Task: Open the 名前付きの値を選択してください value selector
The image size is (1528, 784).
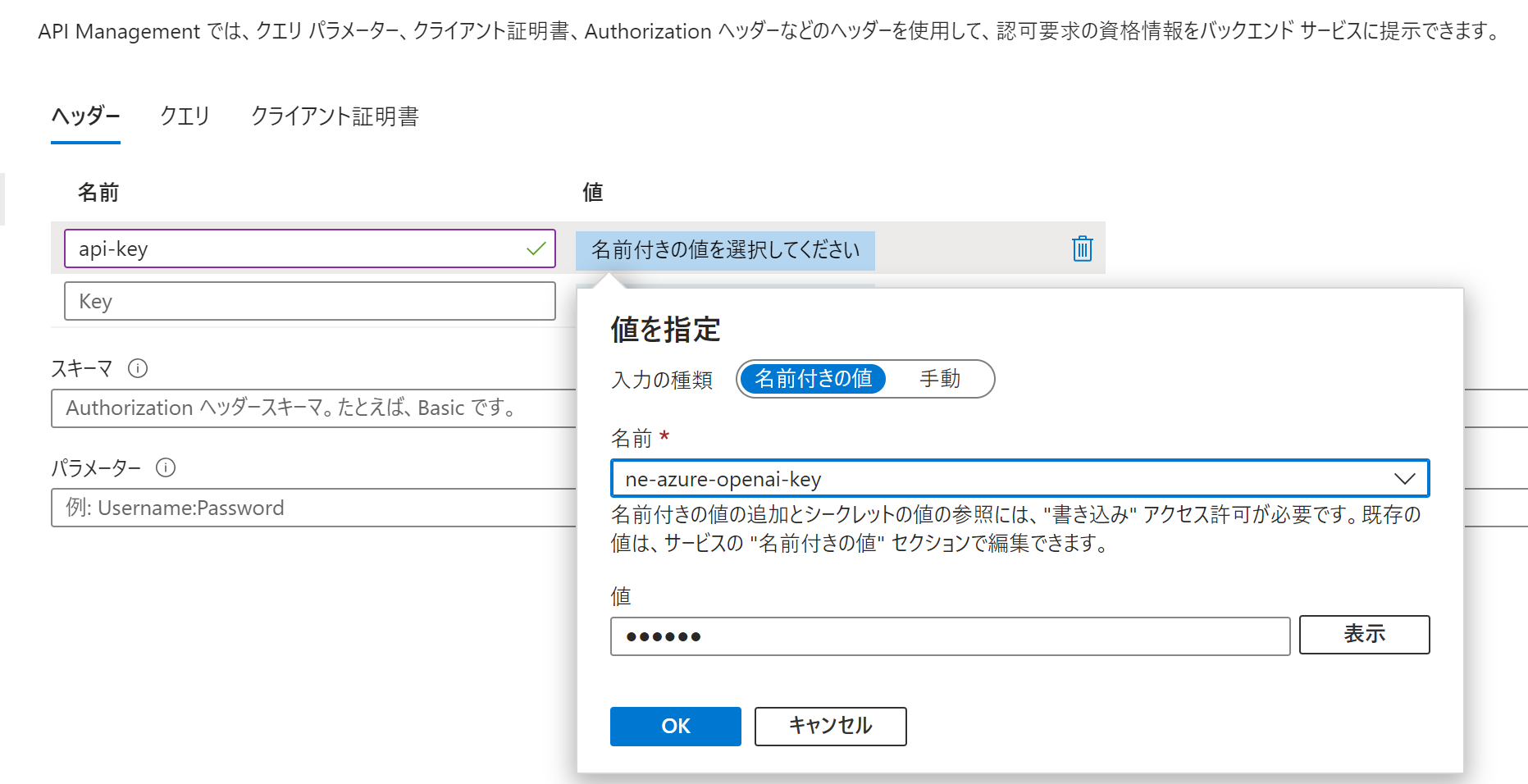Action: [x=725, y=250]
